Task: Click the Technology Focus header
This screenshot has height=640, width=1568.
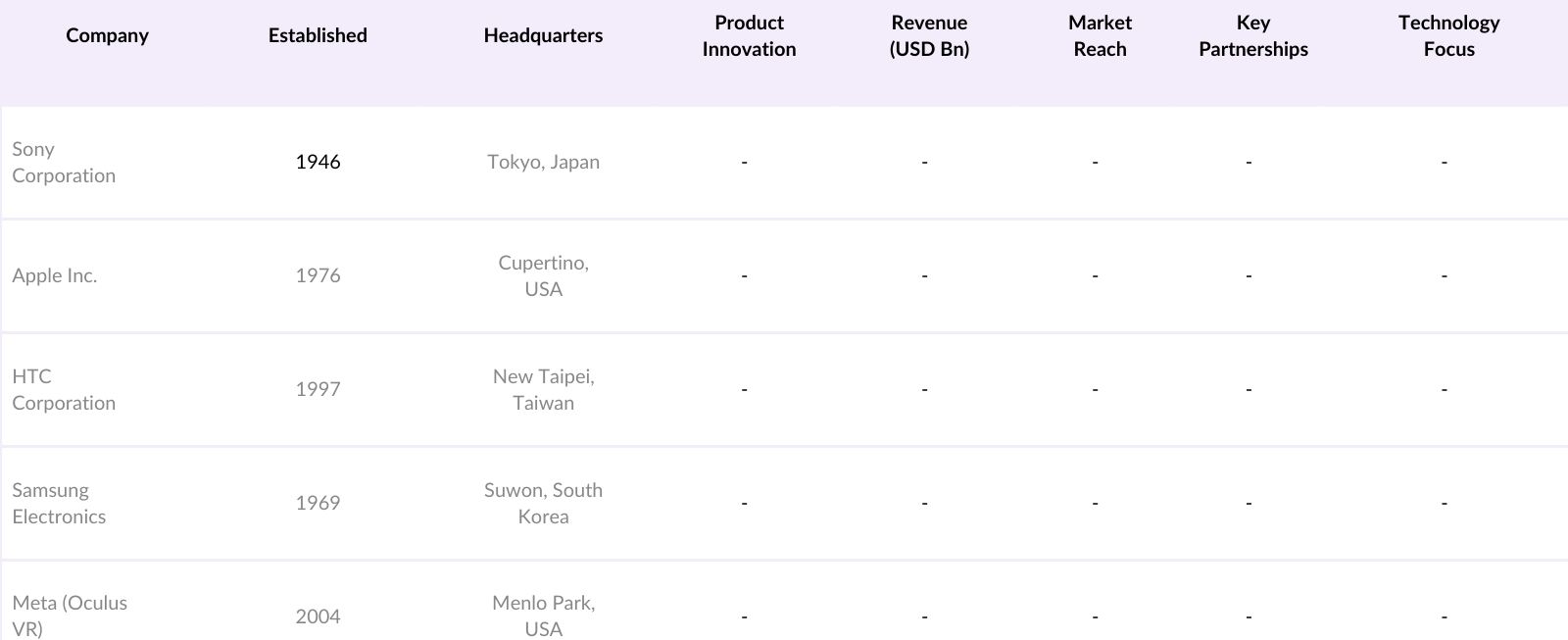Action: point(1448,36)
